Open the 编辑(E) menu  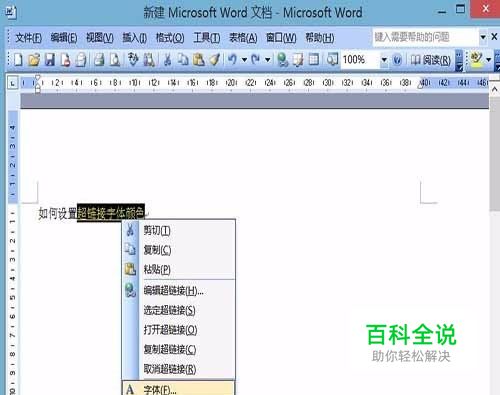point(64,38)
